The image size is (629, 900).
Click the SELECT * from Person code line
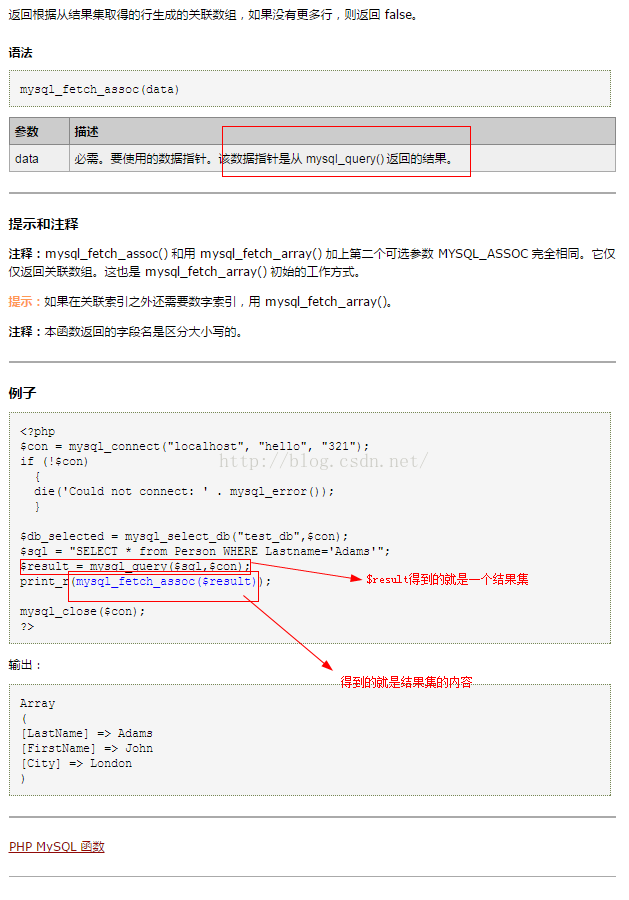tap(205, 551)
